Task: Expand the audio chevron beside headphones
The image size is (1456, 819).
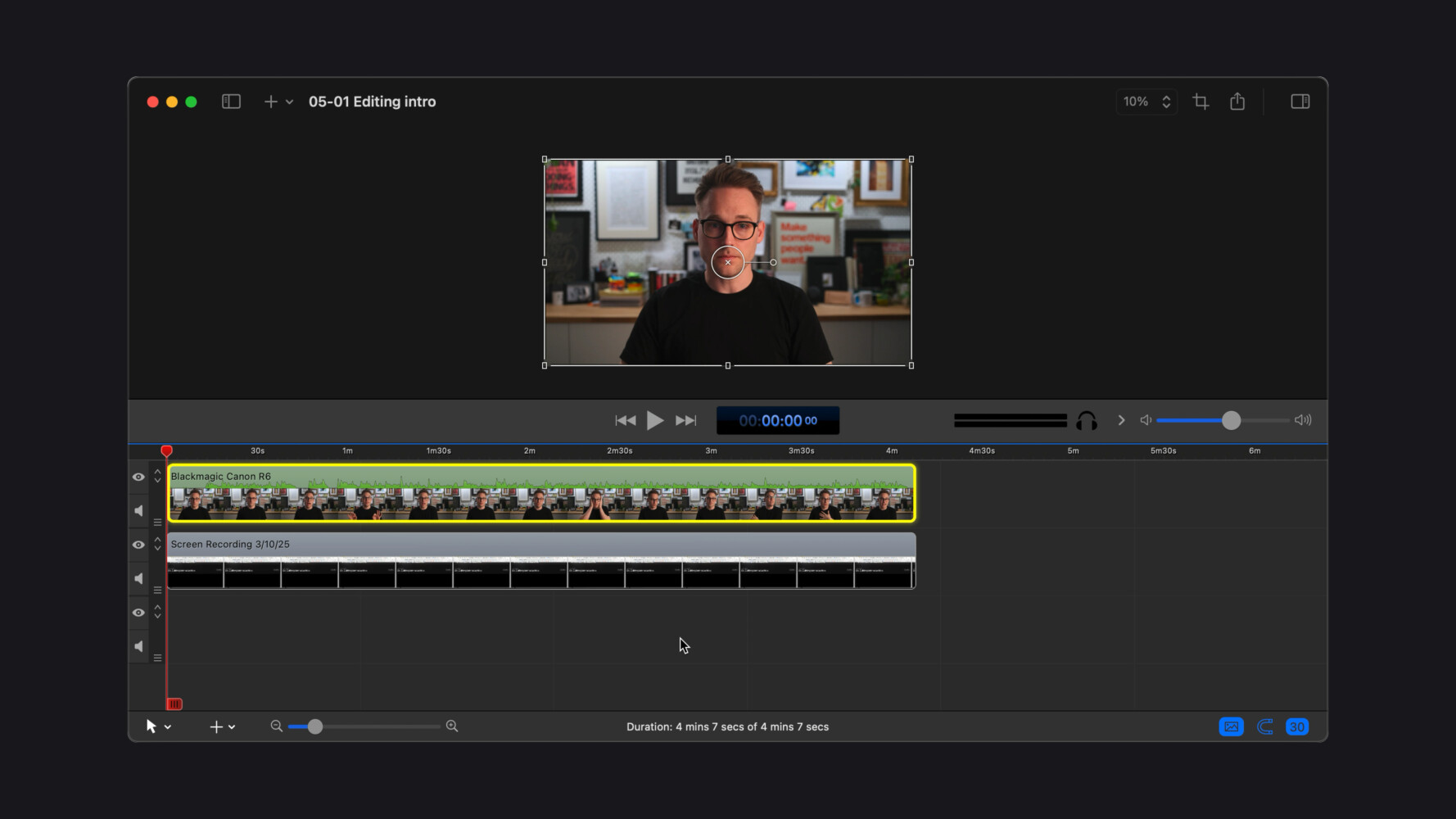Action: click(1121, 420)
